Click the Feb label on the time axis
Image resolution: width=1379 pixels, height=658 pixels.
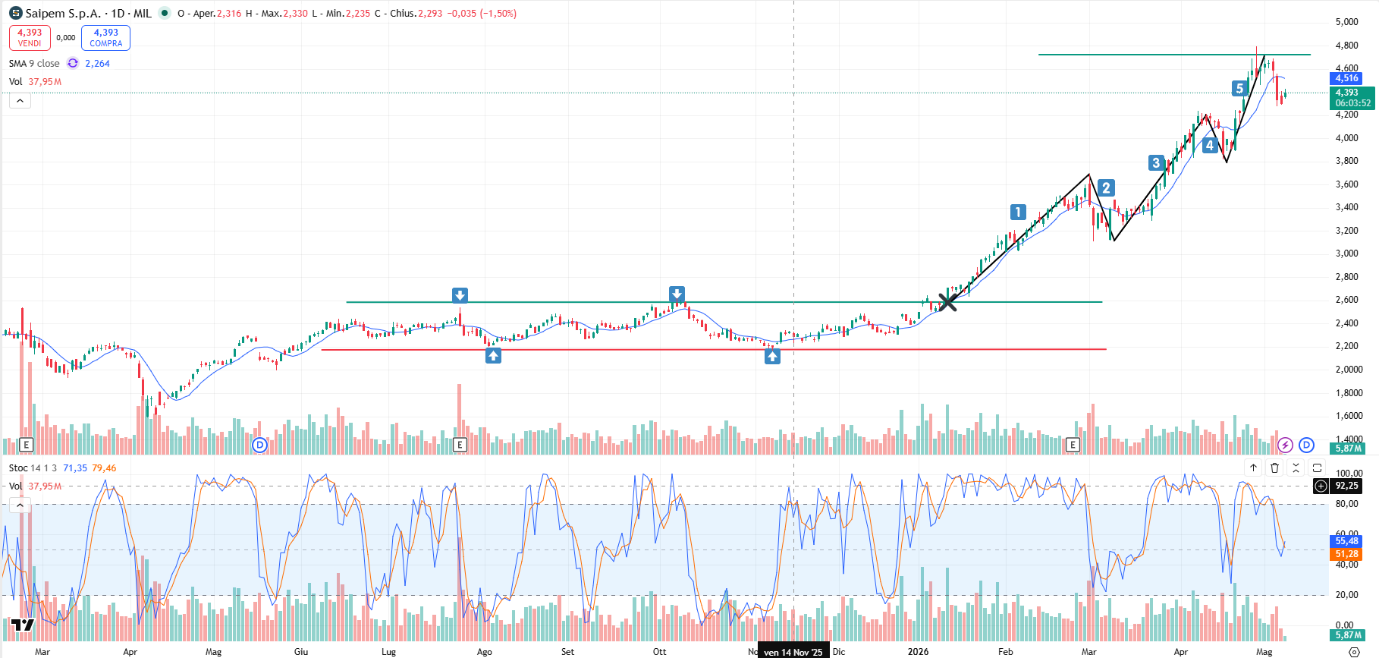coord(1005,651)
